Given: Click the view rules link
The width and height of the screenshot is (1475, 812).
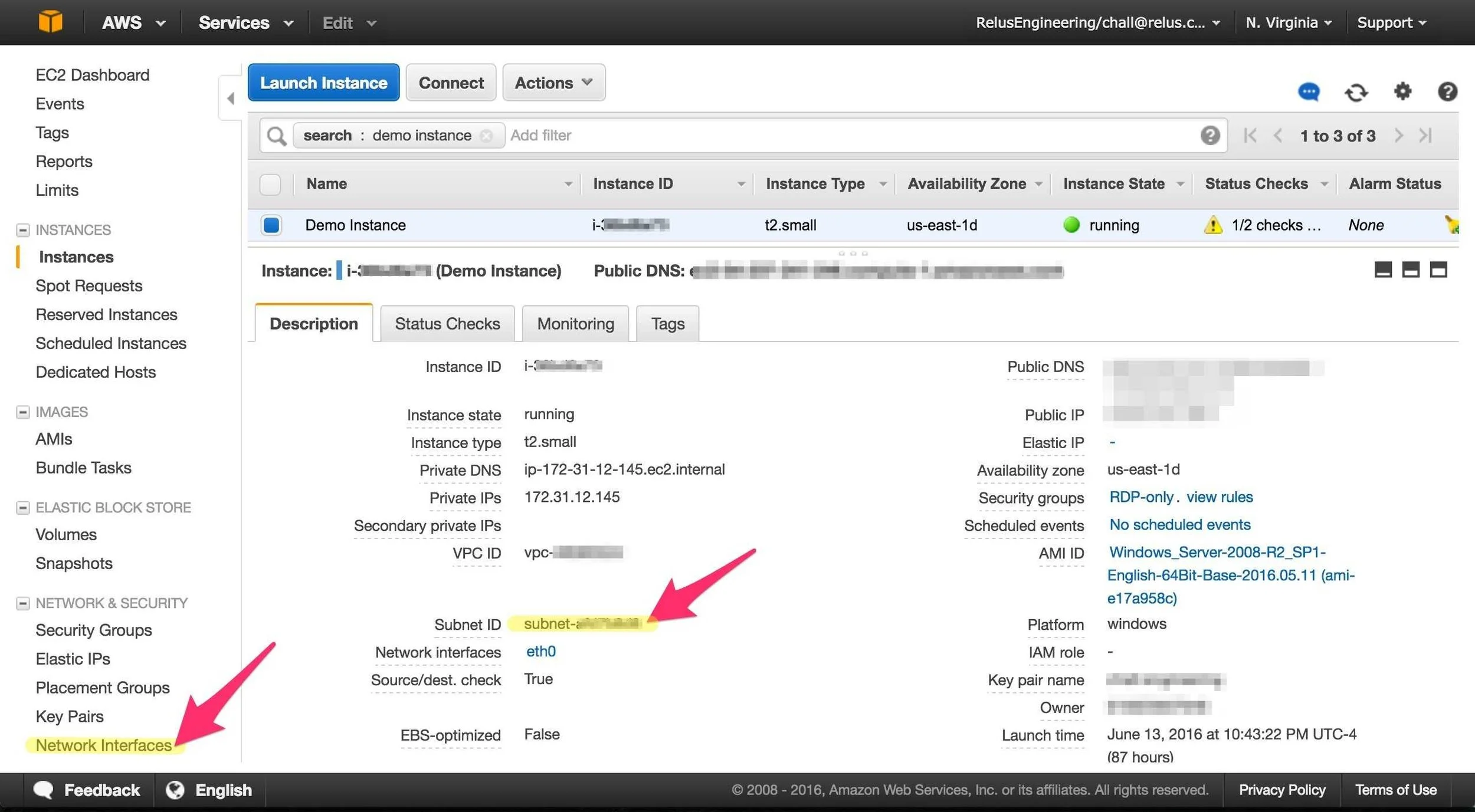Looking at the screenshot, I should 1220,497.
